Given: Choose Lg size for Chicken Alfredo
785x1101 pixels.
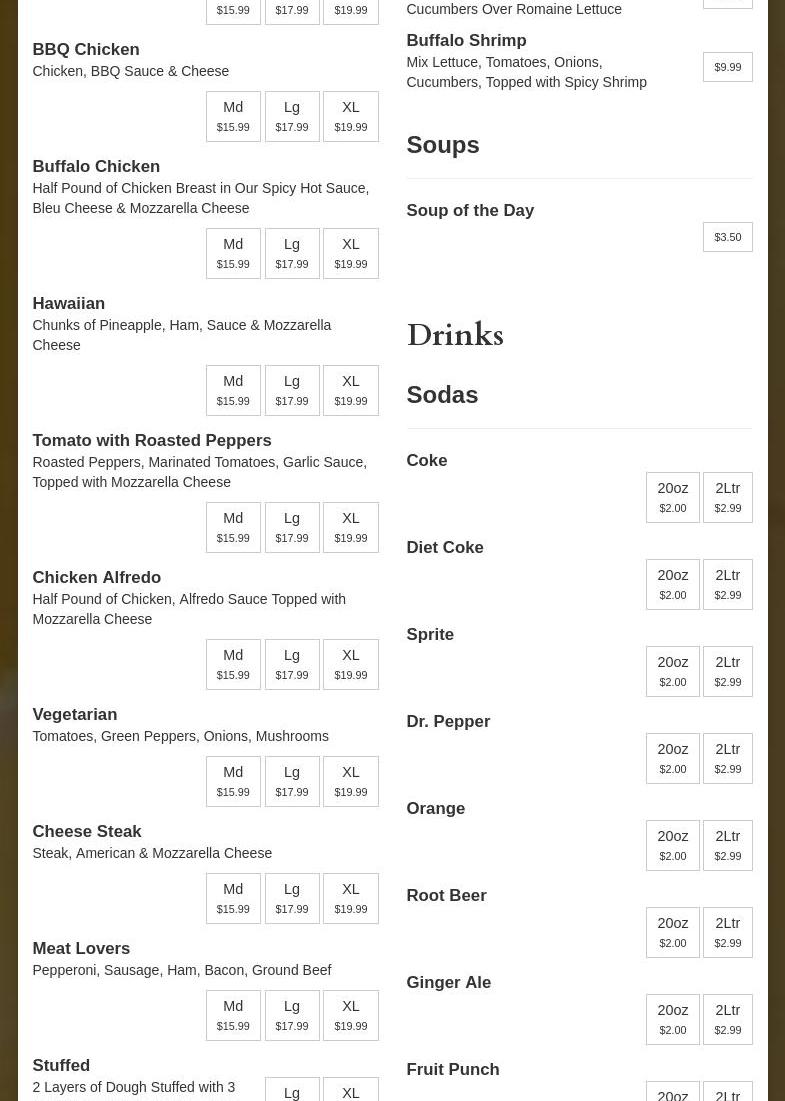Looking at the screenshot, I should [292, 664].
